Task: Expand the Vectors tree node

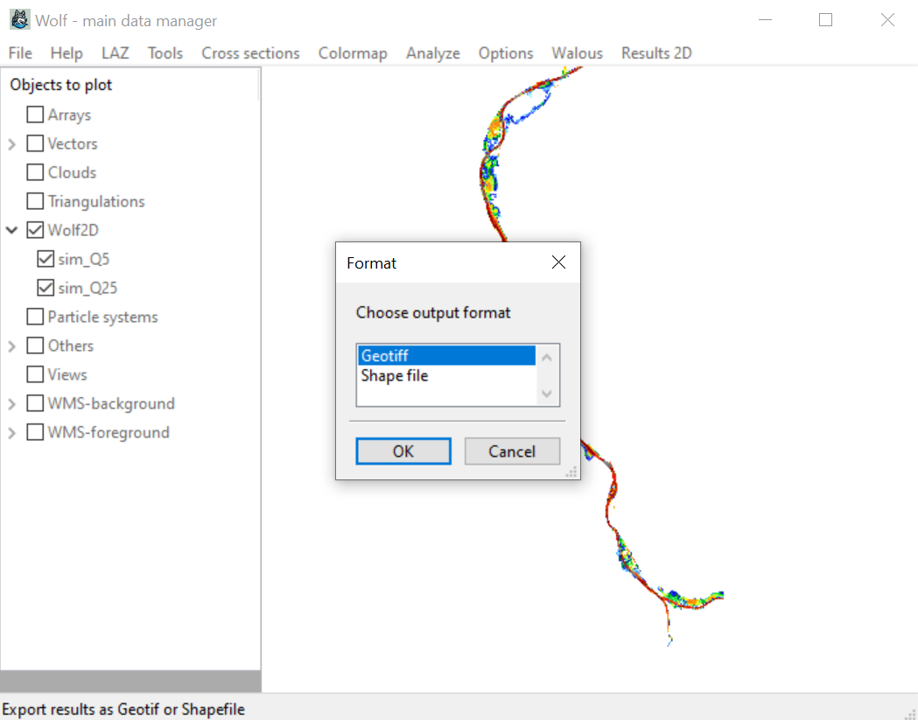Action: [12, 144]
